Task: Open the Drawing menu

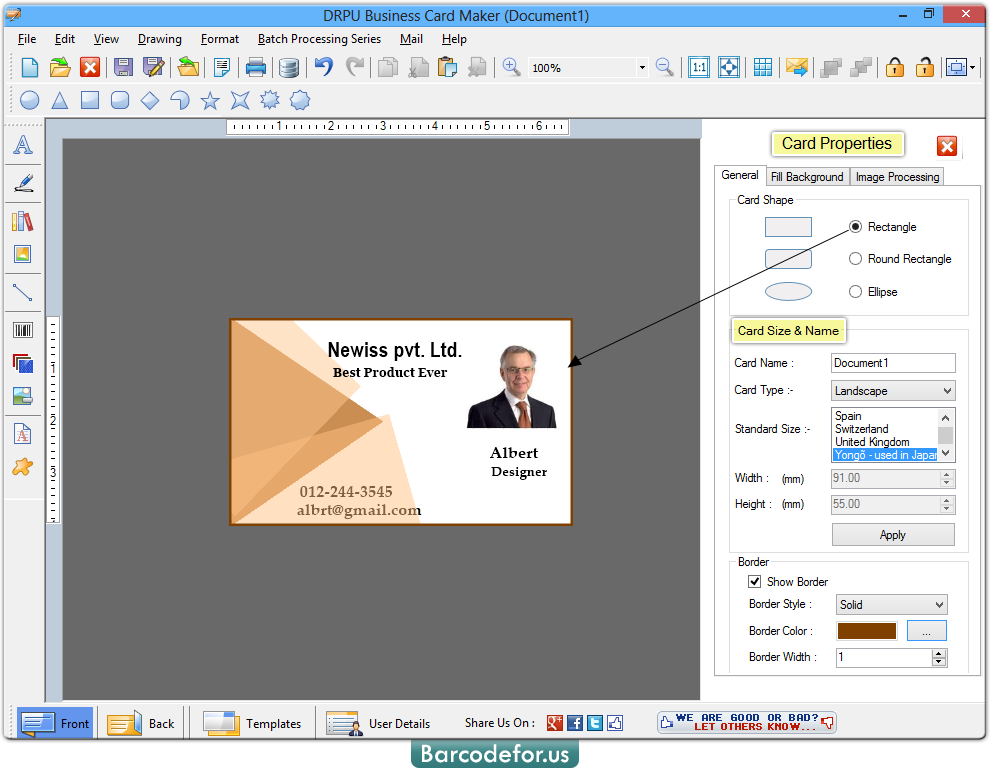Action: [x=160, y=39]
